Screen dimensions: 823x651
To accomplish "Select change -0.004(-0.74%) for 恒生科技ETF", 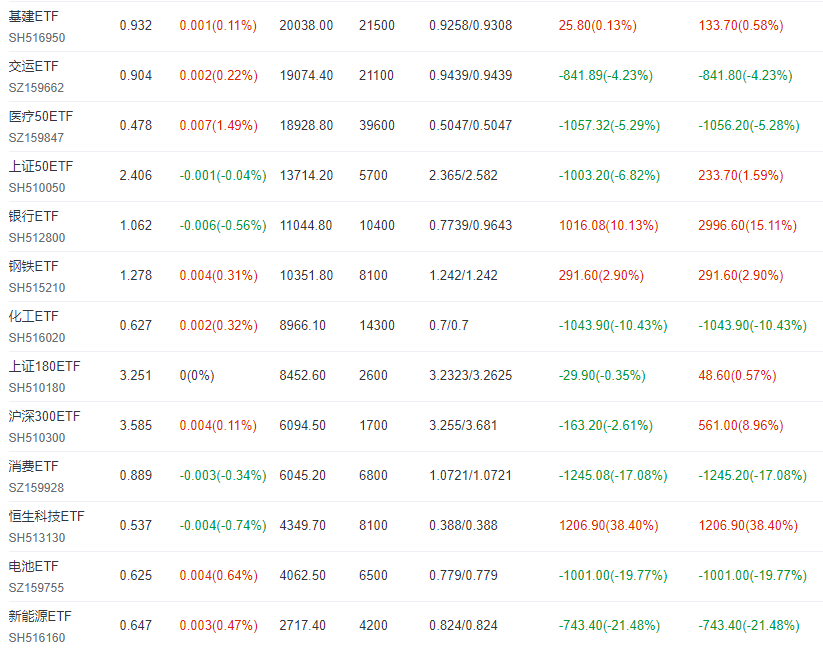I will (223, 526).
